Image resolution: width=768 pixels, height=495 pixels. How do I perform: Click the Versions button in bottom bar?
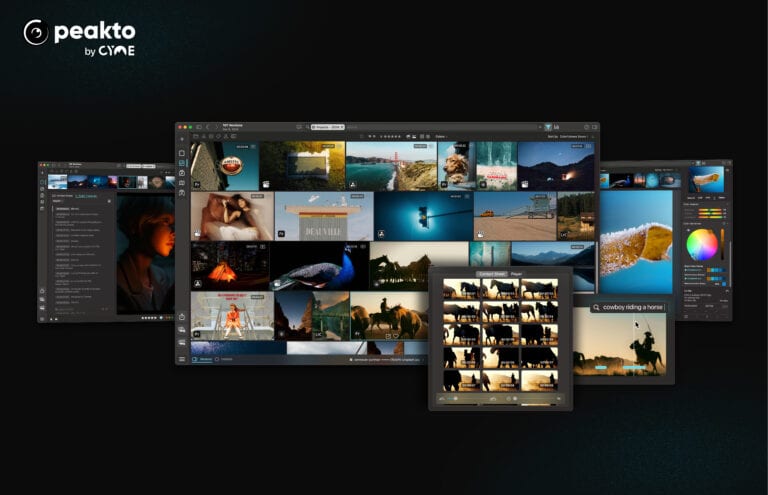tap(204, 359)
